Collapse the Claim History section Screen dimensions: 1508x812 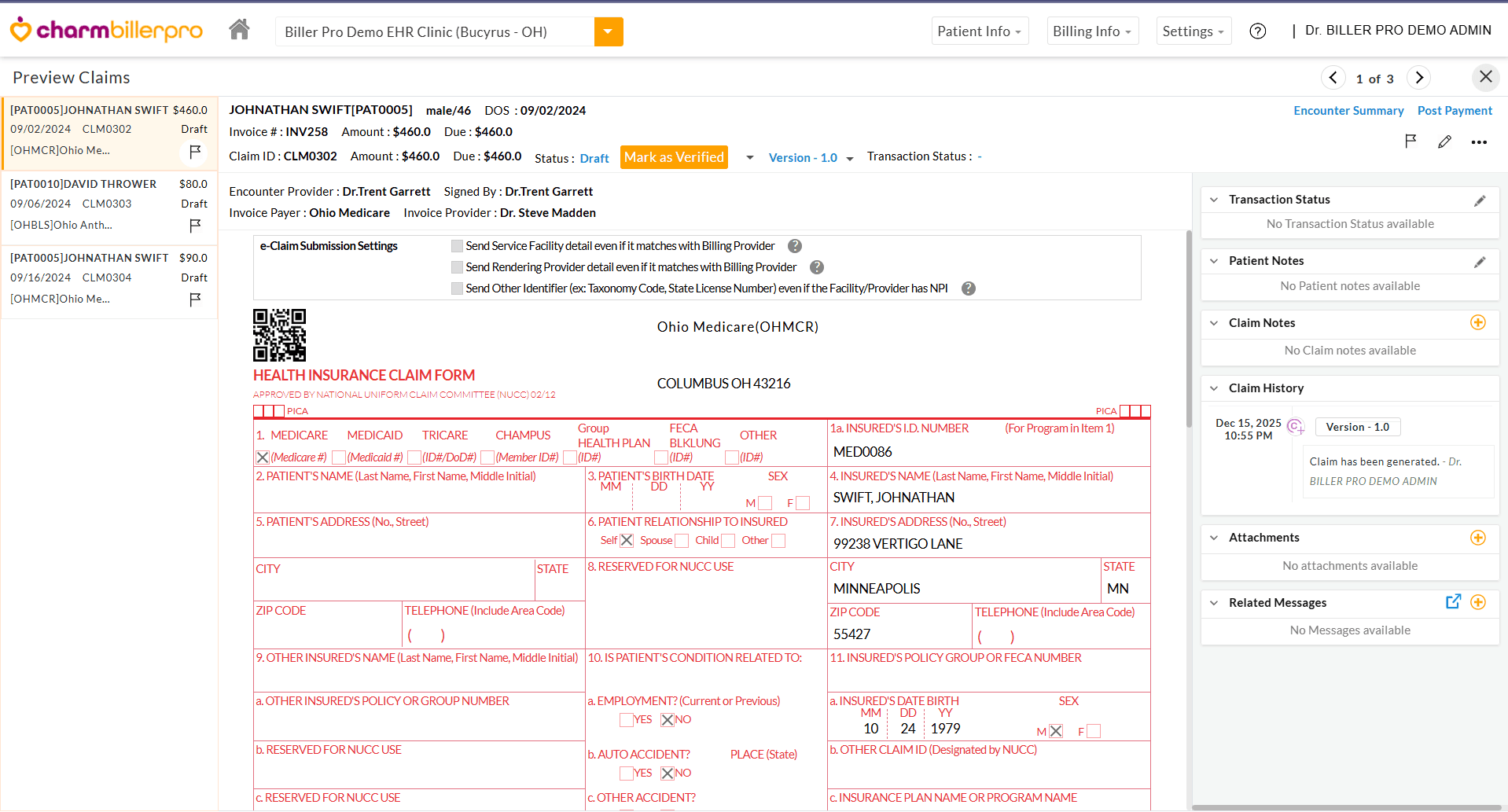tap(1214, 388)
